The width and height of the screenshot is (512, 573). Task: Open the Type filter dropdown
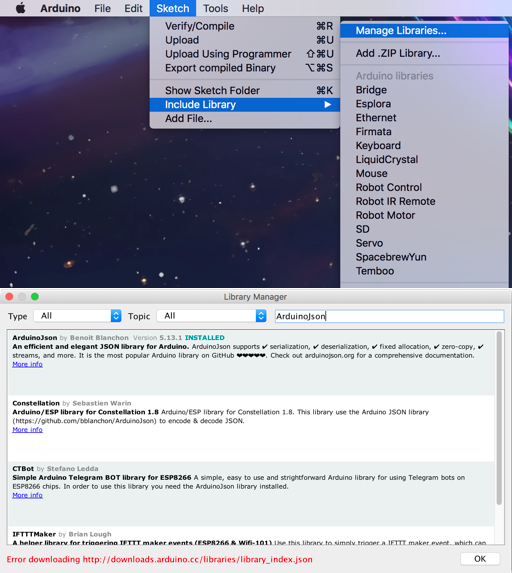pos(77,316)
